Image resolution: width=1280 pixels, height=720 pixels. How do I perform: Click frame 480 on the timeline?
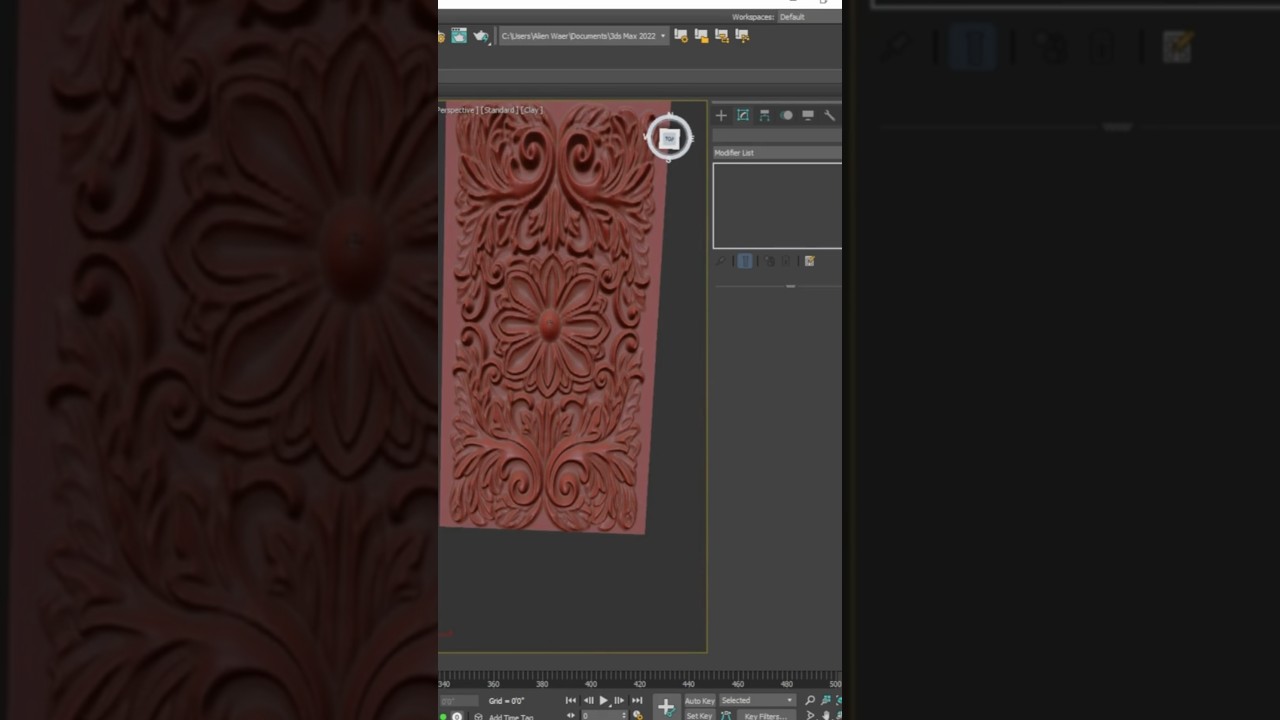click(x=786, y=684)
